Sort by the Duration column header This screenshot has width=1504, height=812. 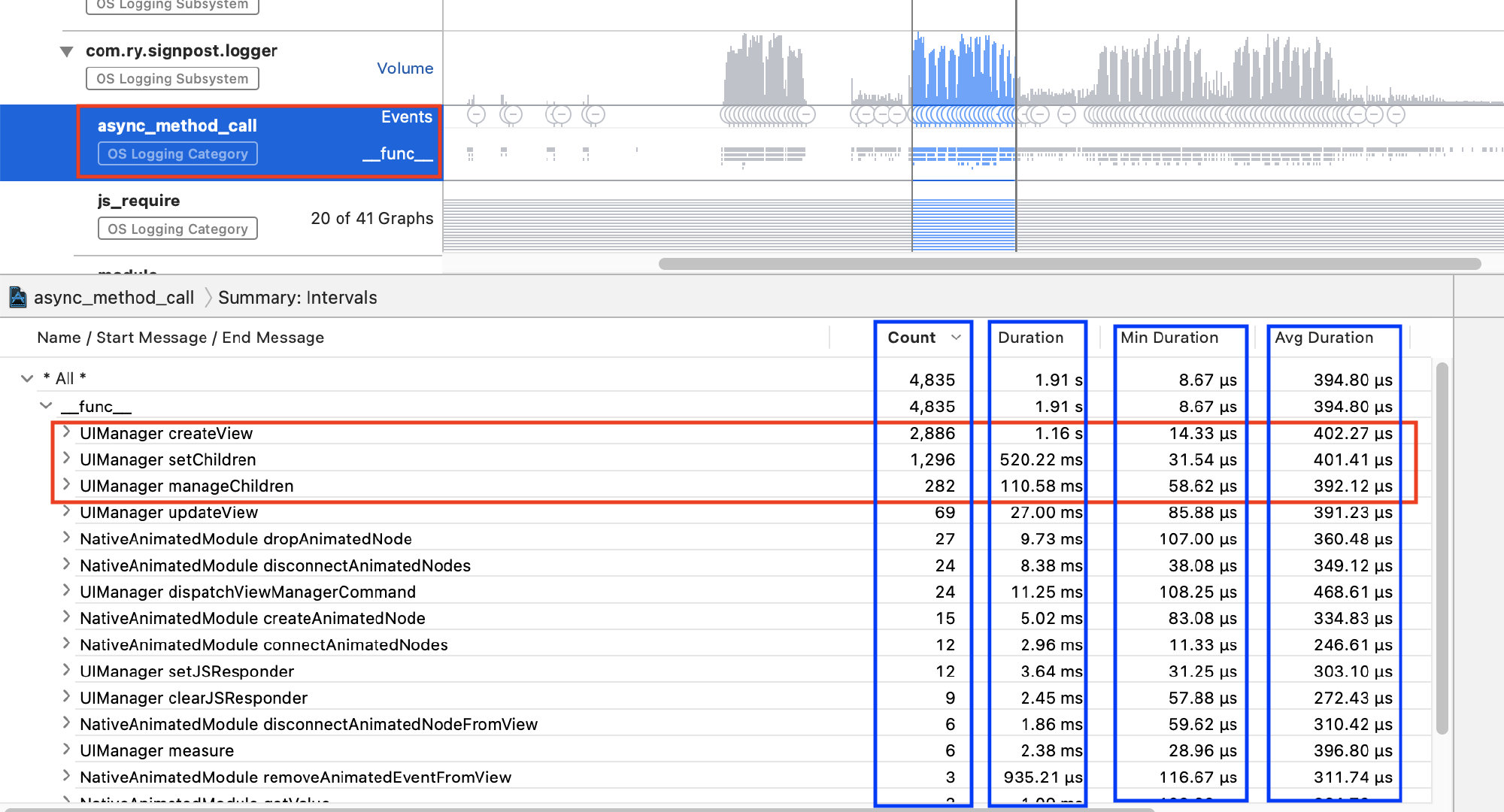pyautogui.click(x=1030, y=338)
